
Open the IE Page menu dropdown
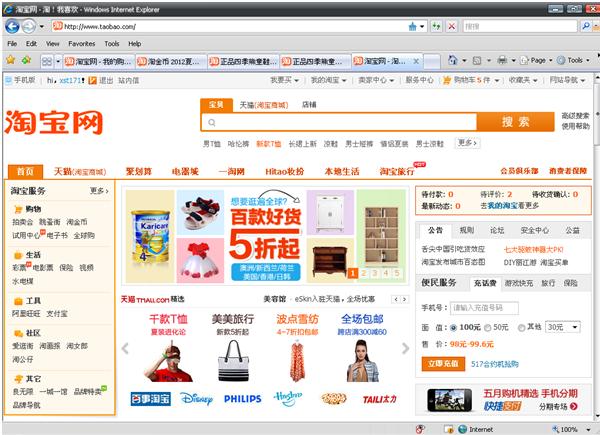536,60
